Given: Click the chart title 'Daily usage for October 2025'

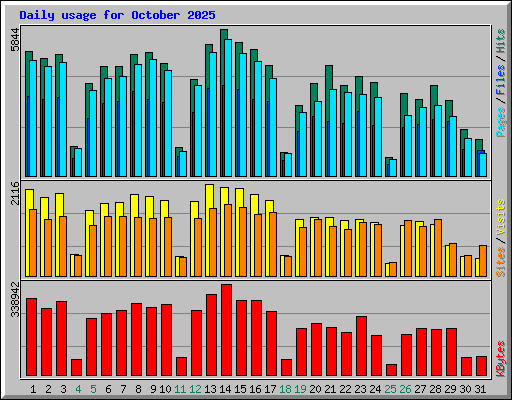Looking at the screenshot, I should [x=117, y=15].
